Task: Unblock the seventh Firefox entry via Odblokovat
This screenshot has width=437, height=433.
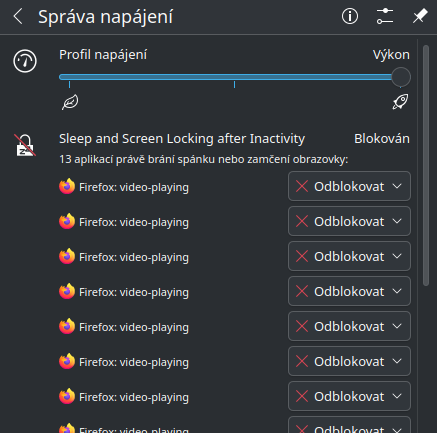Action: [x=339, y=396]
